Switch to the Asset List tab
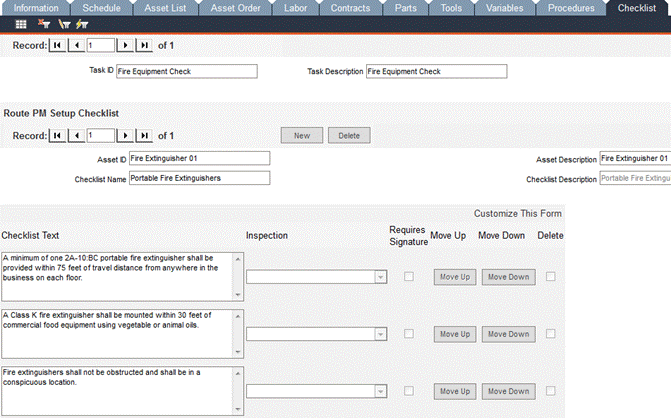 coord(166,7)
